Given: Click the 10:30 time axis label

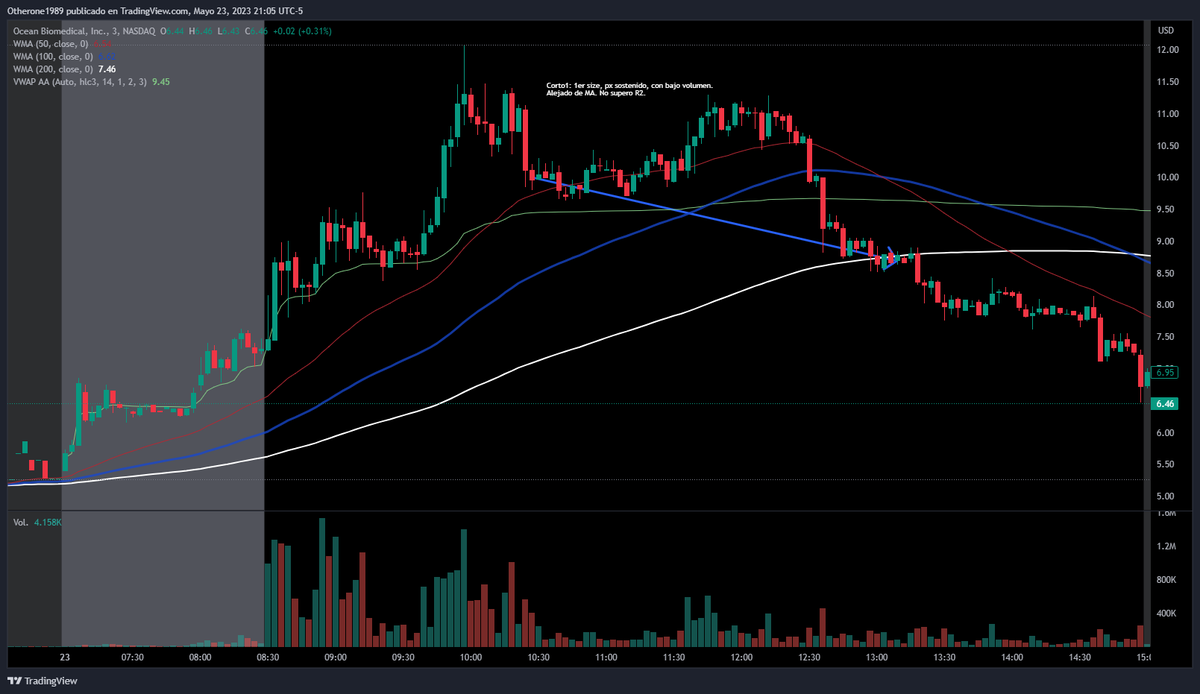Looking at the screenshot, I should [539, 657].
